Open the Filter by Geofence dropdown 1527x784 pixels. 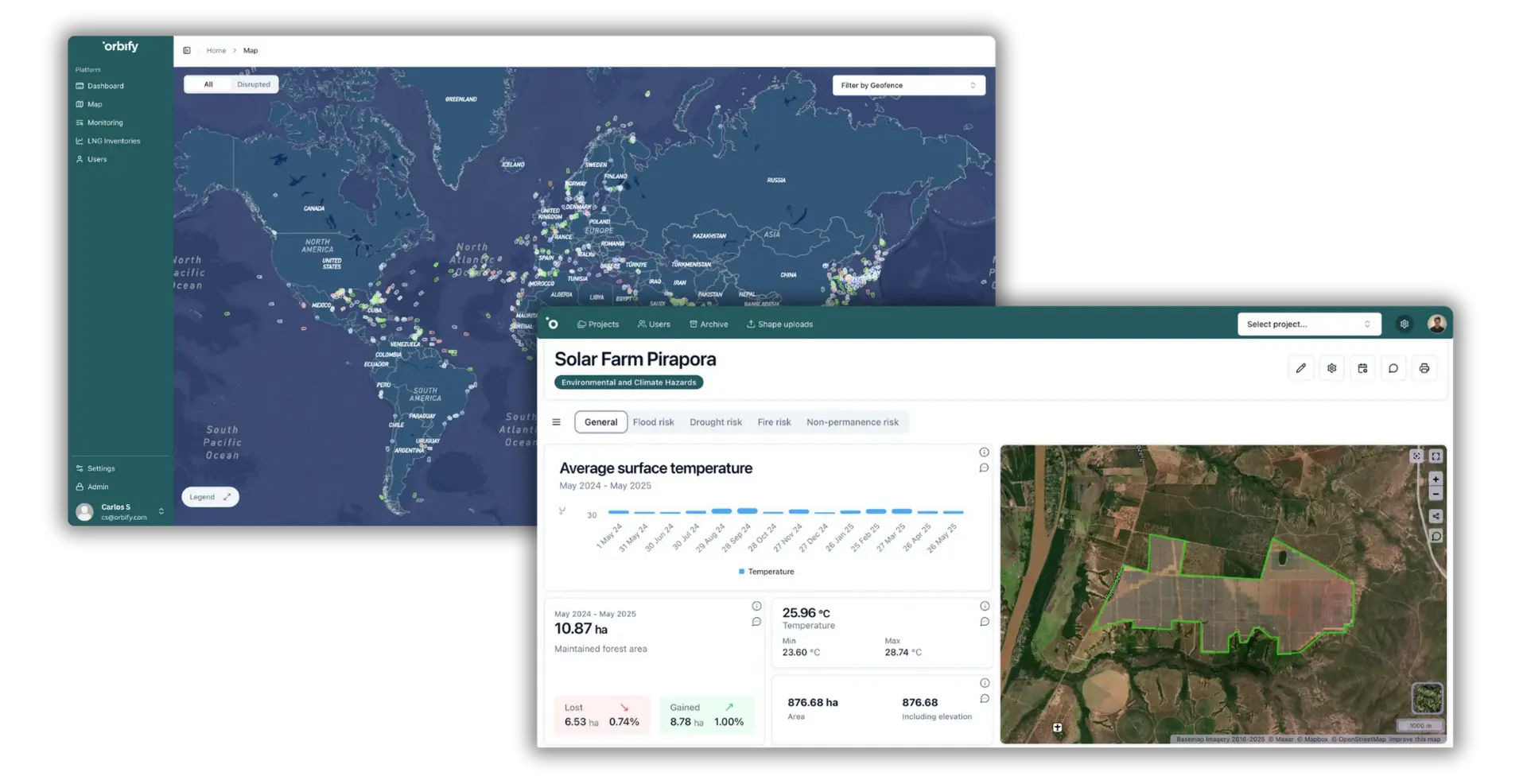tap(908, 85)
